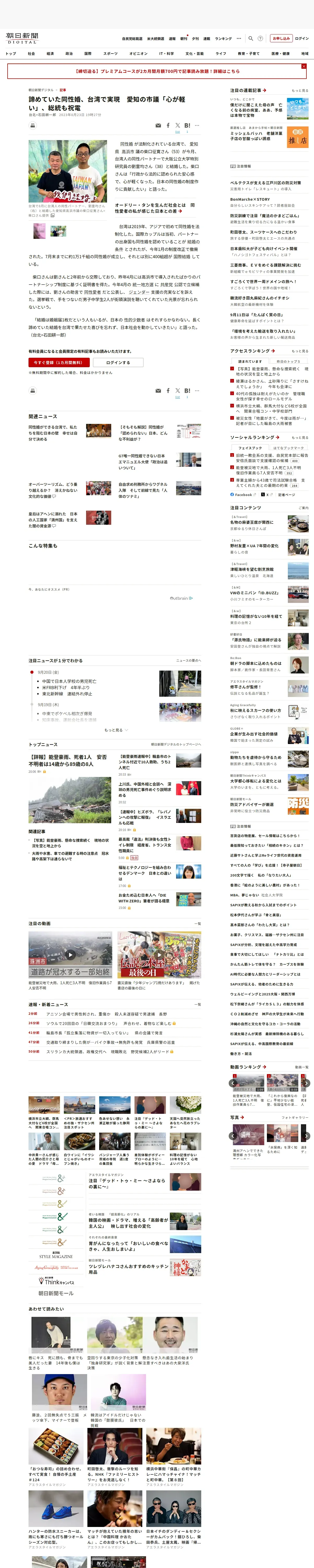Screen dimensions: 314x1568
Task: Open the 経済 navigation tab
Action: pos(50,54)
